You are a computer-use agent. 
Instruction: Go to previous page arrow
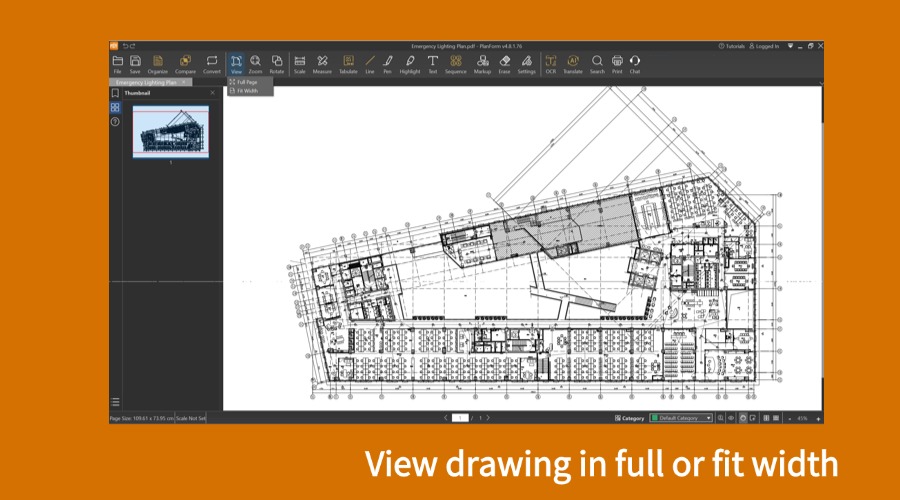[x=445, y=418]
